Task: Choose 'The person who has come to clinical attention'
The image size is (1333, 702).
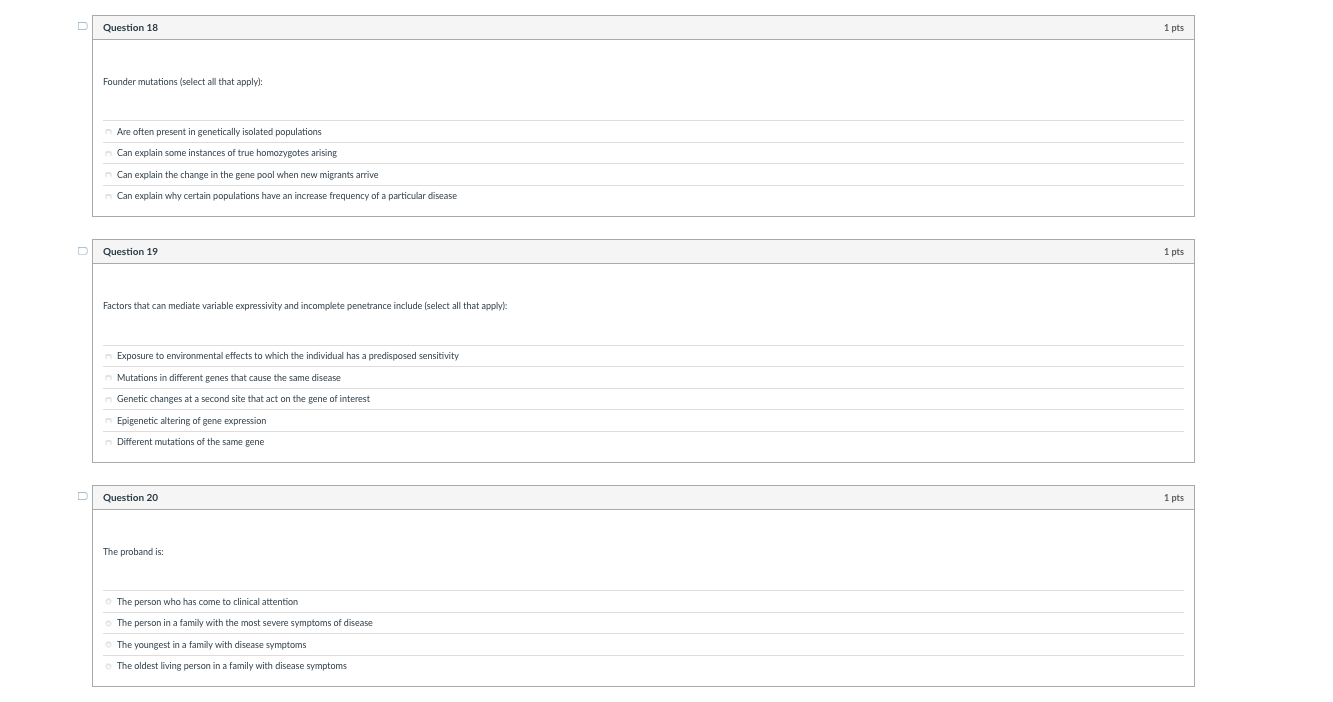Action: coord(108,602)
